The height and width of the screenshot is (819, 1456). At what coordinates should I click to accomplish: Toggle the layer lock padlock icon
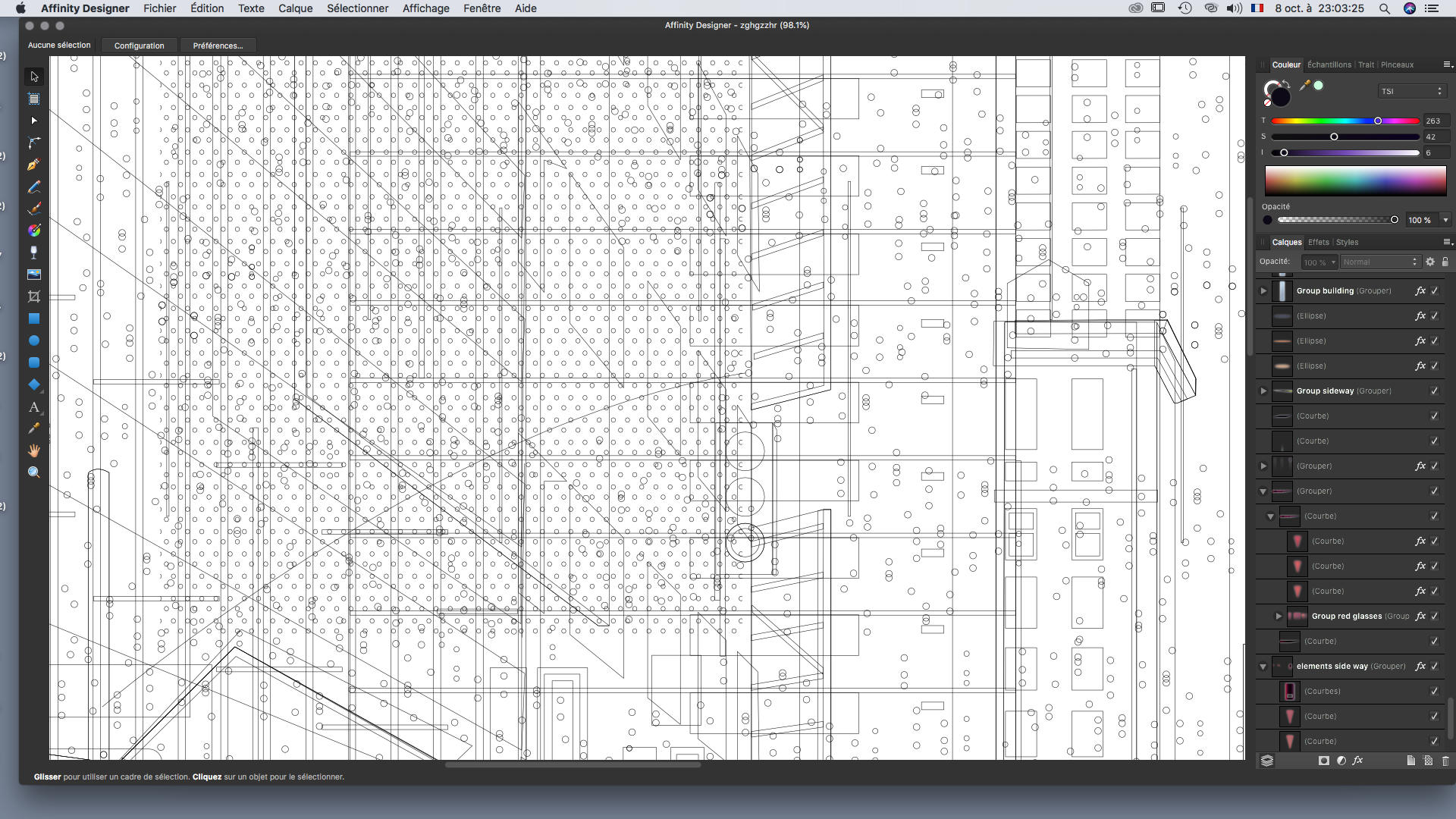pos(1445,262)
